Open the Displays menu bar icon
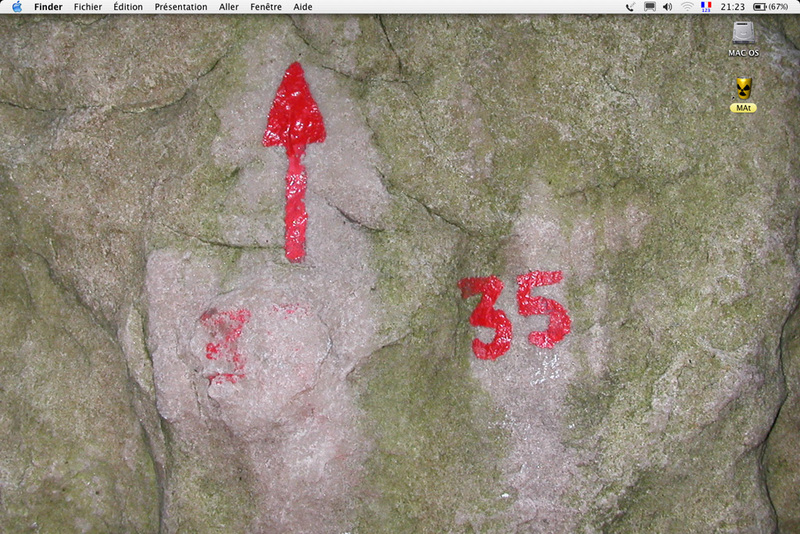 (x=649, y=7)
